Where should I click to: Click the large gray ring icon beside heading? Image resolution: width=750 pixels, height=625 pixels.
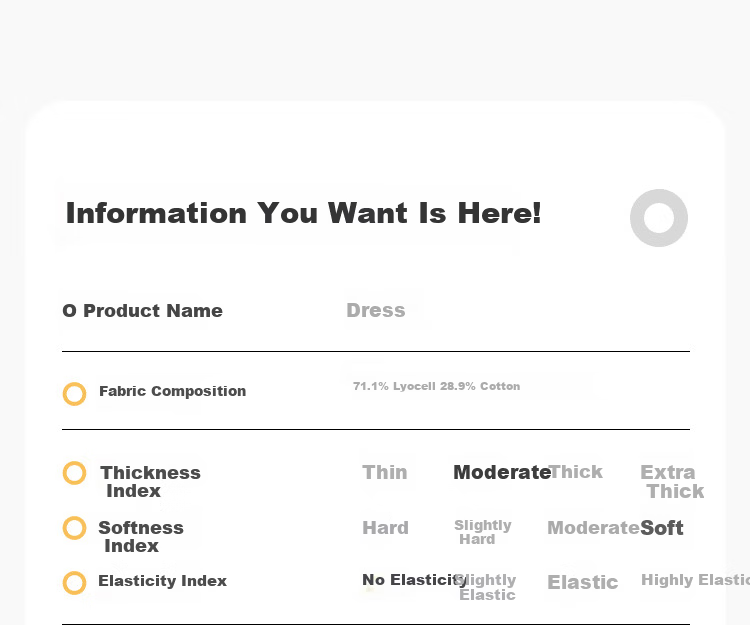coord(659,218)
